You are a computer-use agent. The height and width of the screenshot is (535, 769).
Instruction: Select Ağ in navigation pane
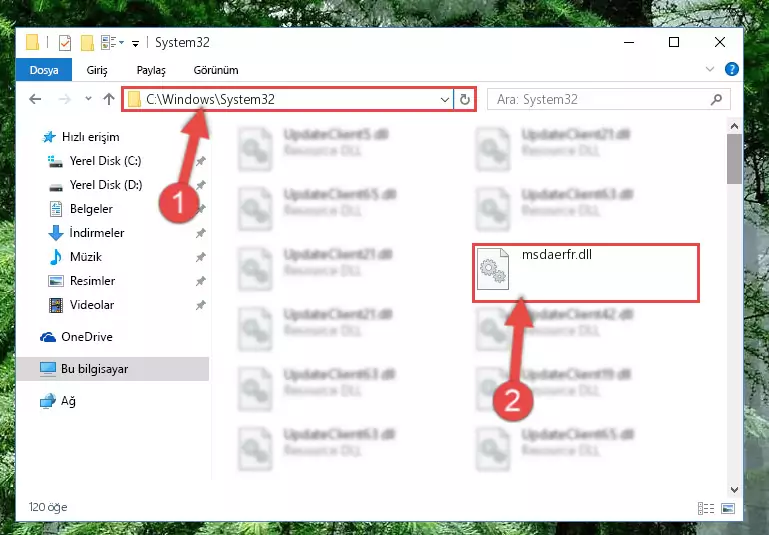pos(68,401)
